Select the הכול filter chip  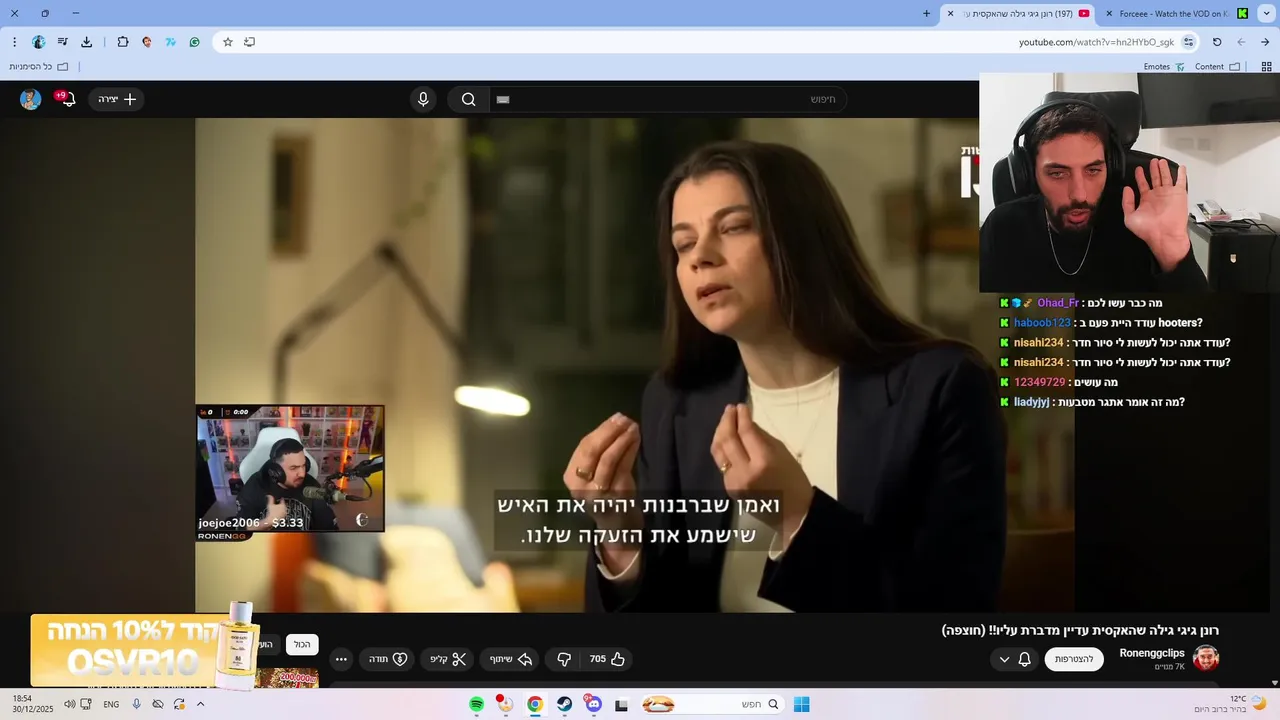(302, 645)
